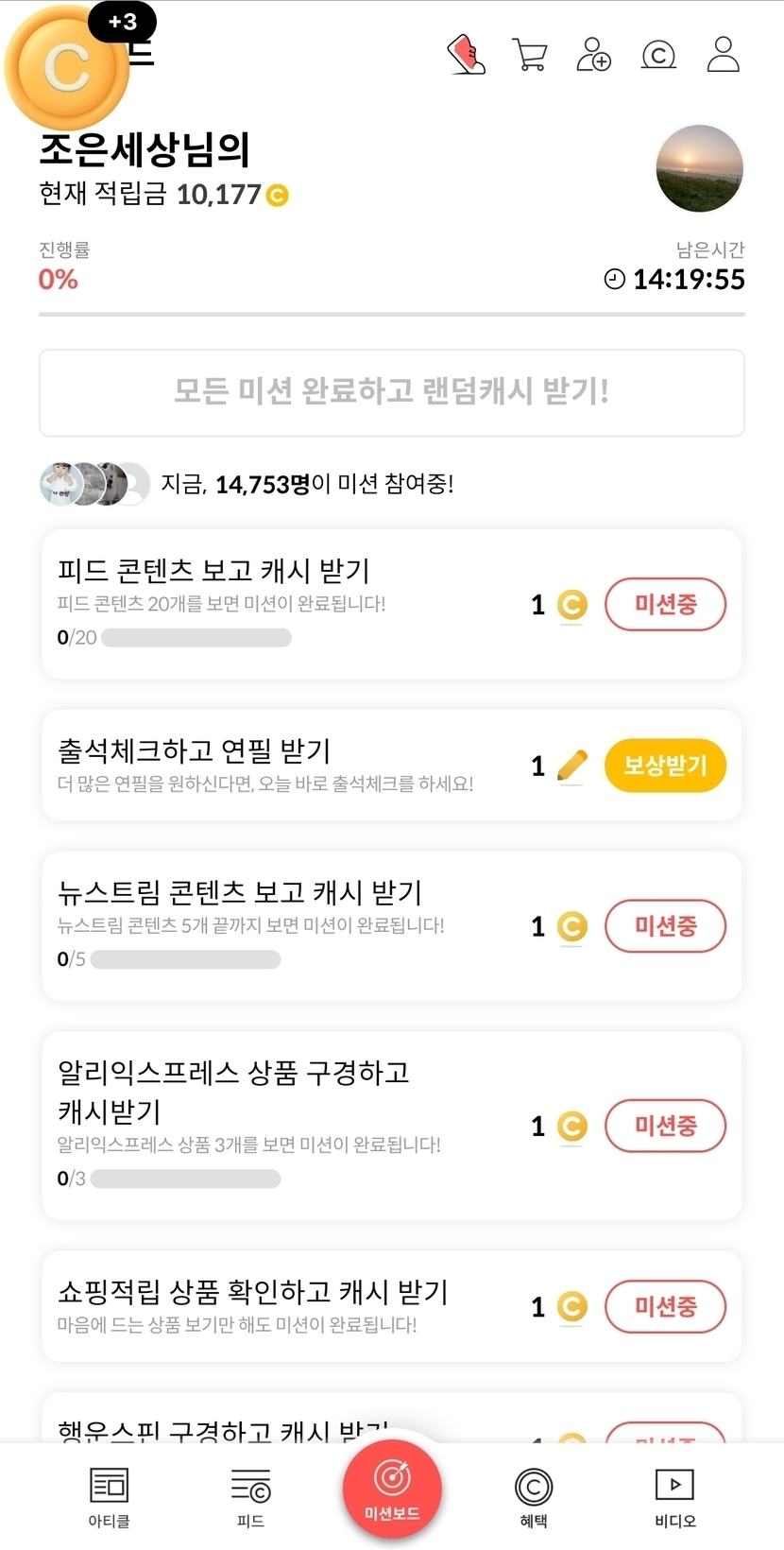The width and height of the screenshot is (784, 1550).
Task: Tap the clock icon beside remaining time
Action: click(x=614, y=279)
